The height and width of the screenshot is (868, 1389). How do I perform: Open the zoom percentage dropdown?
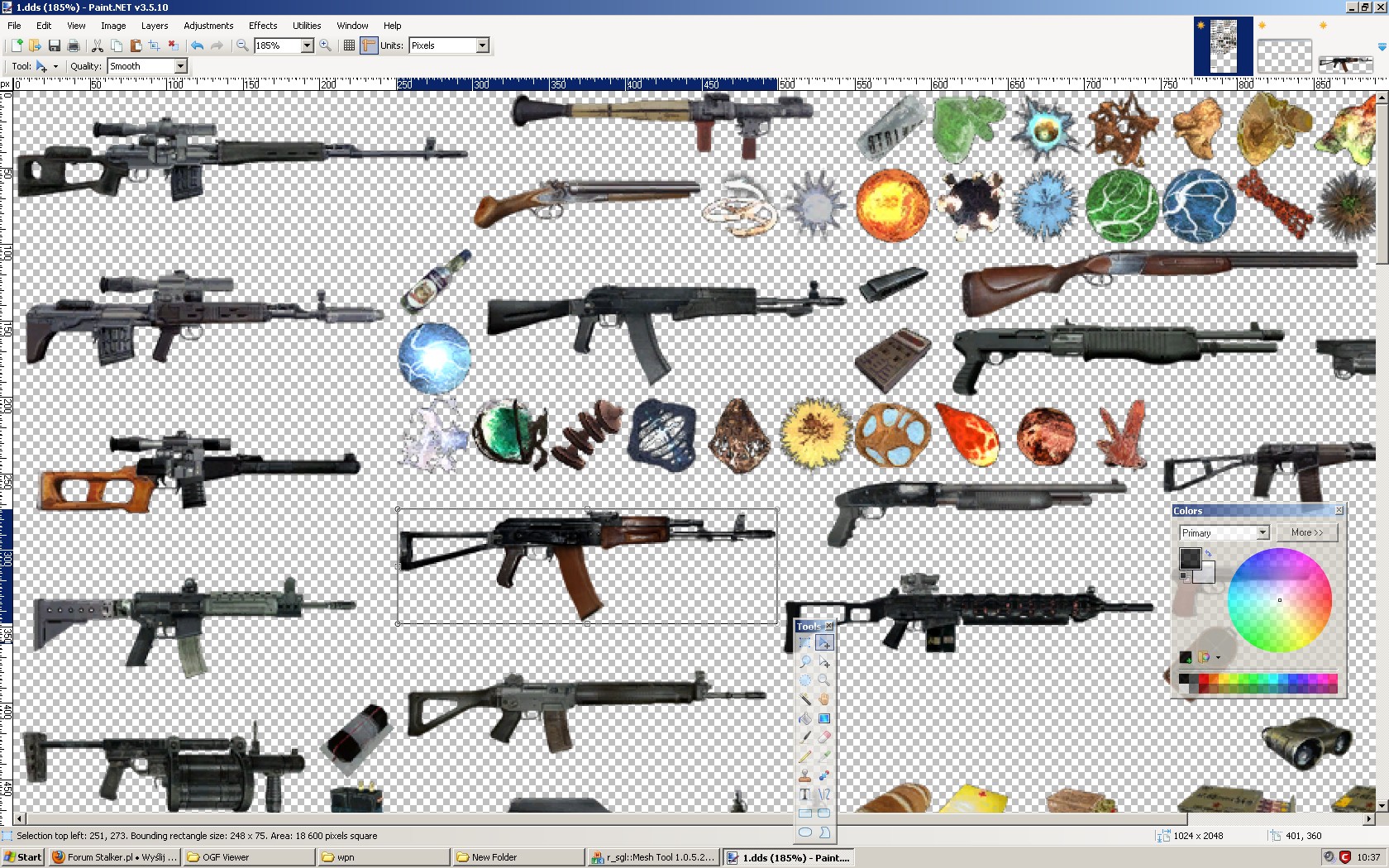[307, 45]
